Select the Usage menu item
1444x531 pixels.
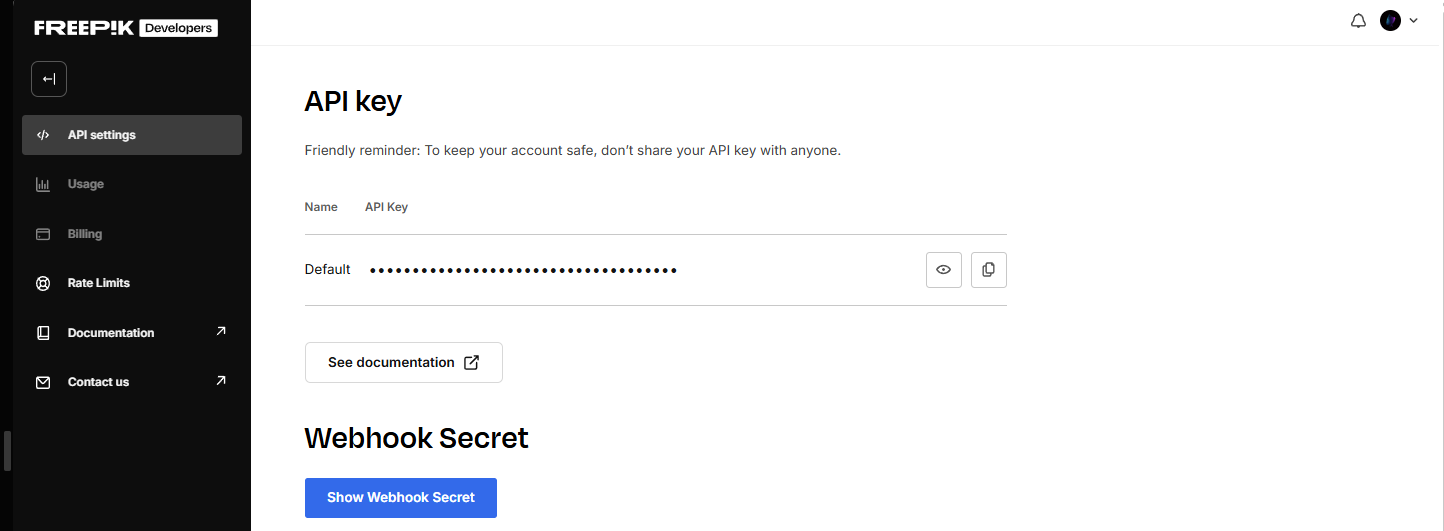(132, 184)
